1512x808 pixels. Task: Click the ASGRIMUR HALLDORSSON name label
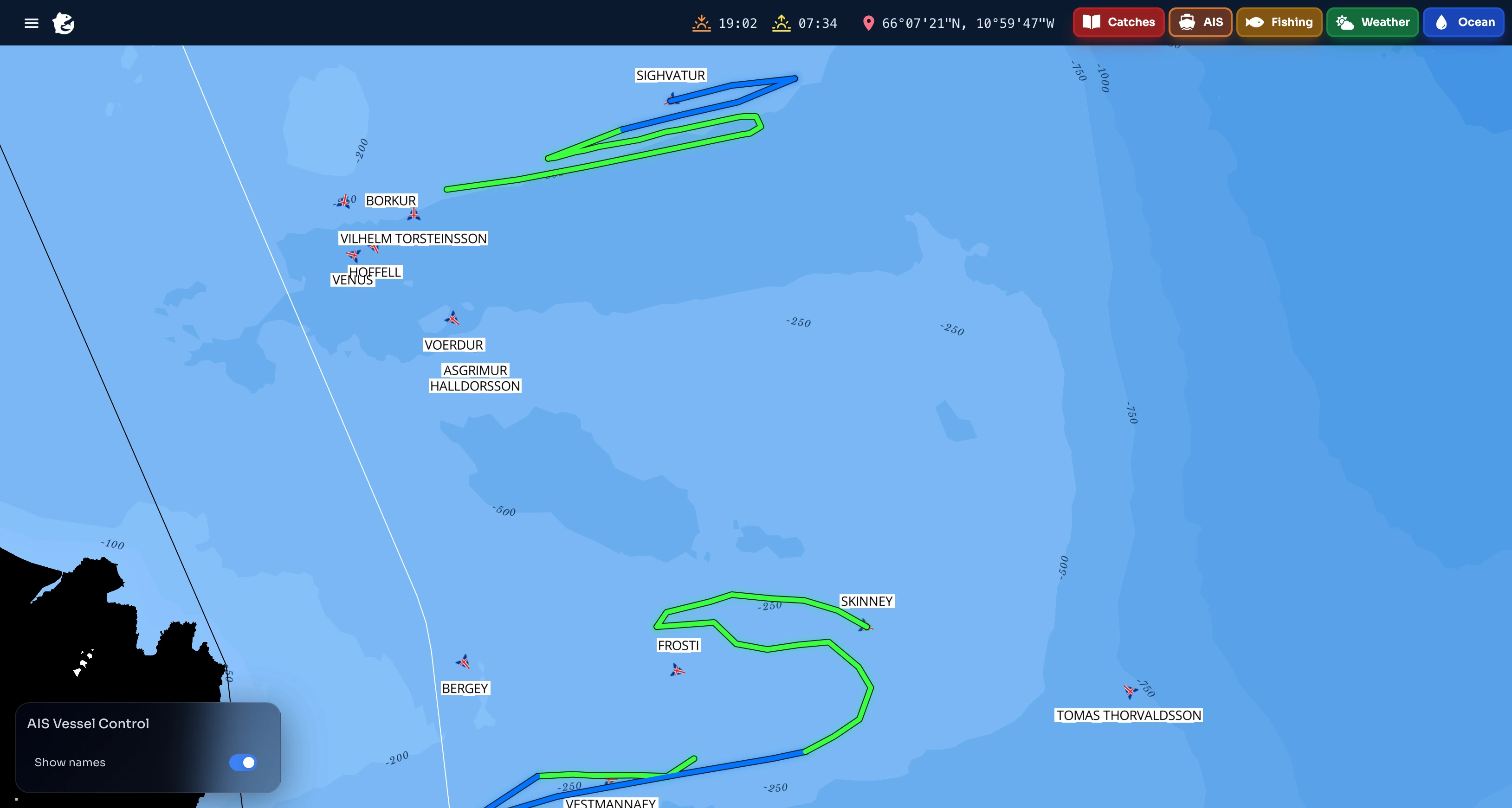click(475, 378)
